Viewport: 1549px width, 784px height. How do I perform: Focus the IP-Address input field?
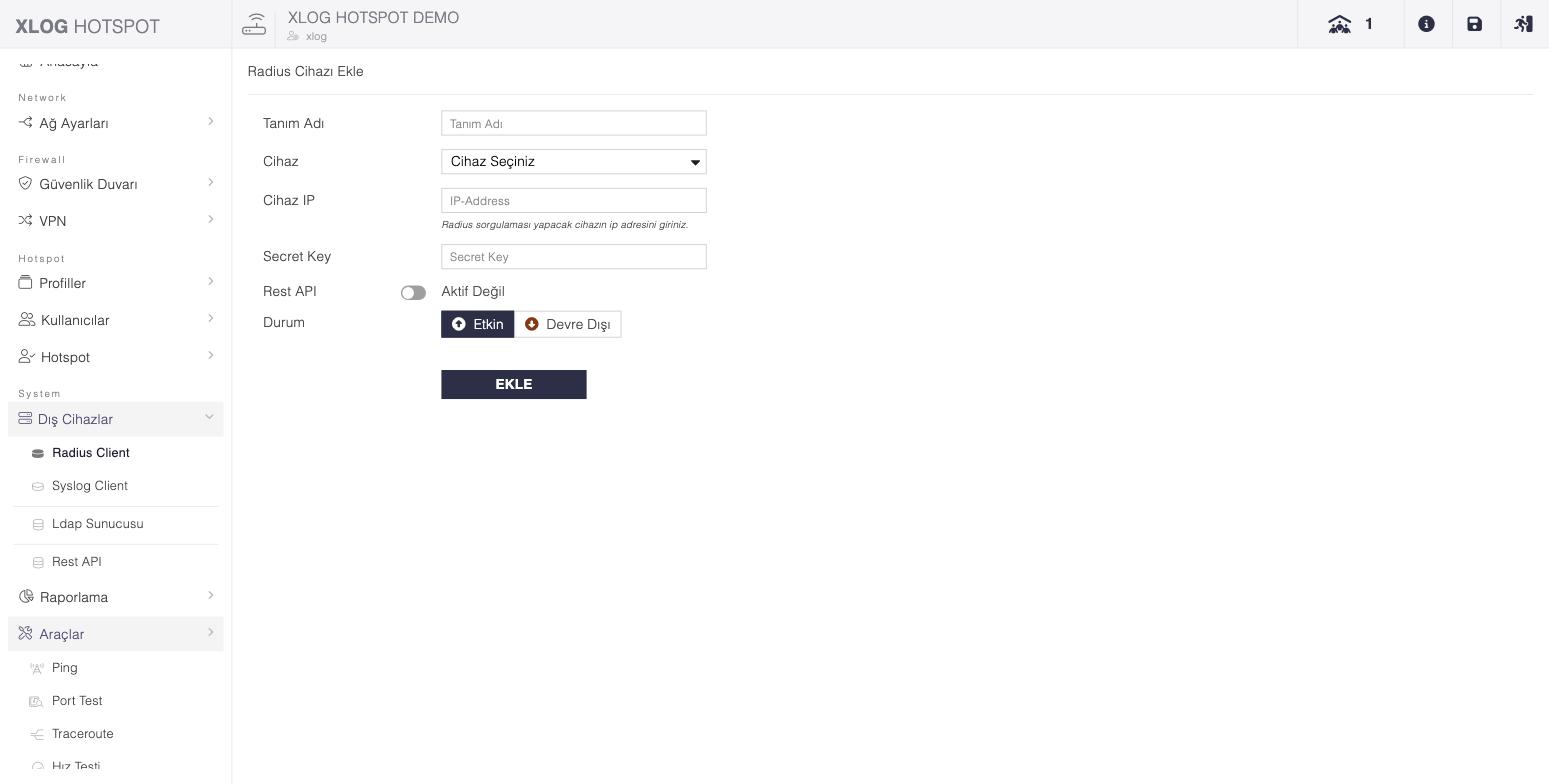(x=574, y=200)
